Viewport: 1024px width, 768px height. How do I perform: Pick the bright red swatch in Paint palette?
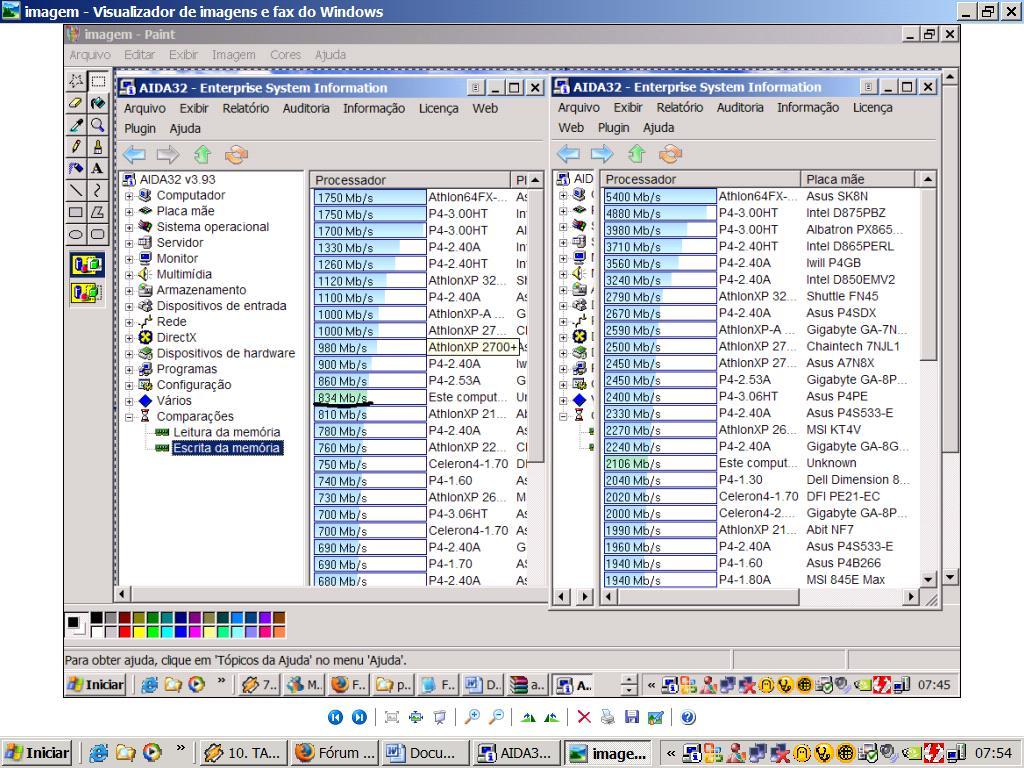click(125, 632)
